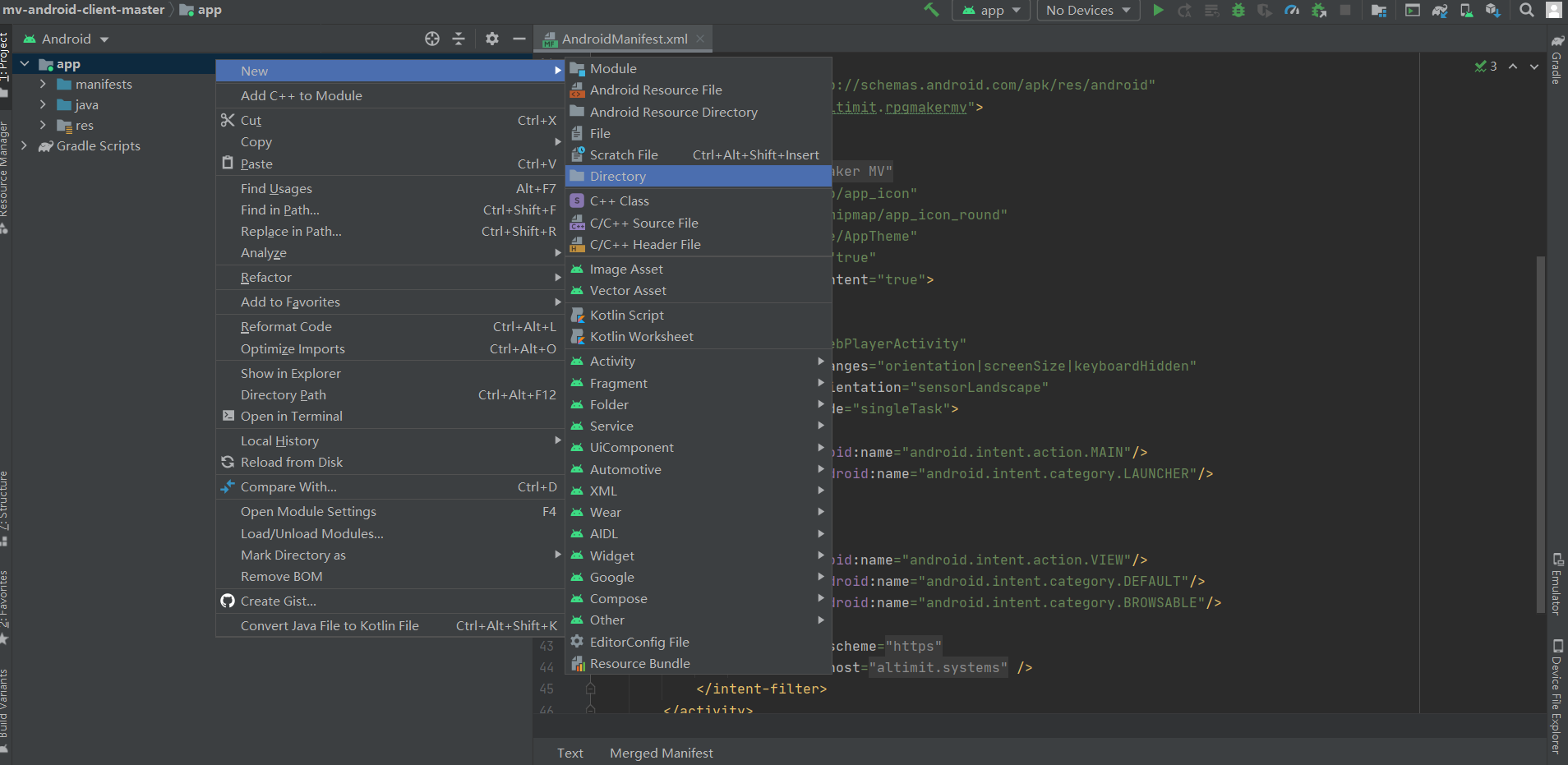Expand the Gradle Scripts node
Image resolution: width=1568 pixels, height=765 pixels.
pyautogui.click(x=24, y=145)
